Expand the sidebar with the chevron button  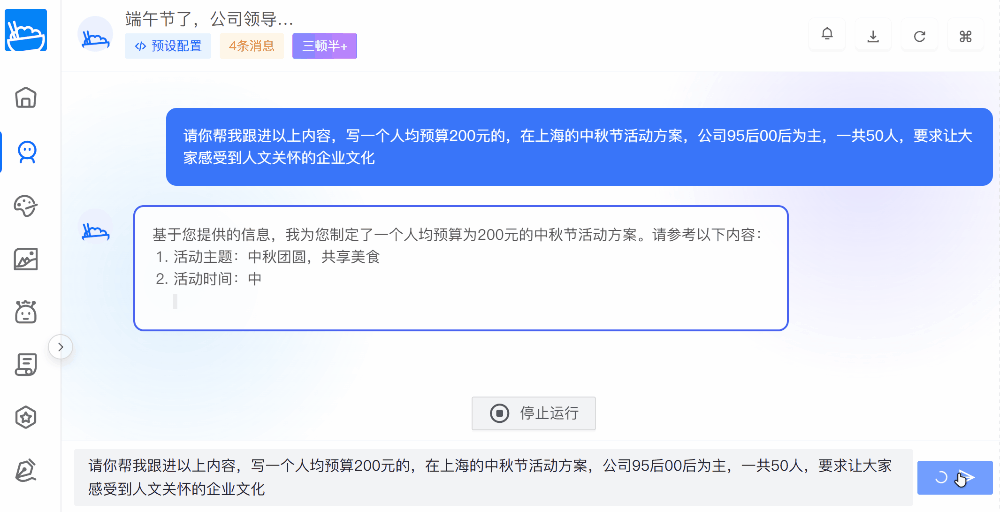pyautogui.click(x=61, y=347)
